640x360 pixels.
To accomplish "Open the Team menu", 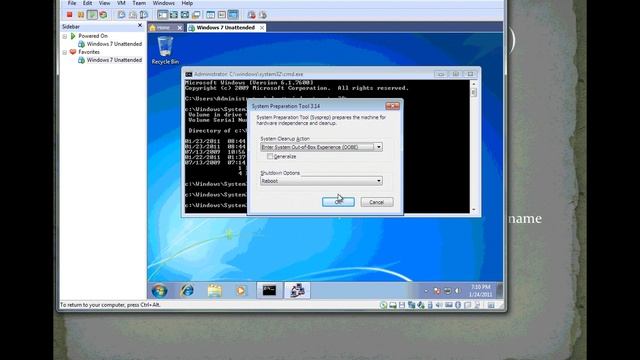I will pyautogui.click(x=139, y=3).
